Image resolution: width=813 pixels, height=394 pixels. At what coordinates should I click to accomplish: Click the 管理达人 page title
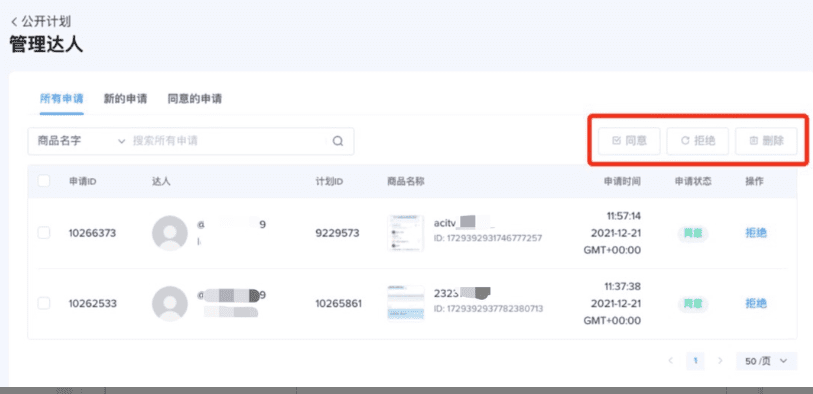point(46,45)
